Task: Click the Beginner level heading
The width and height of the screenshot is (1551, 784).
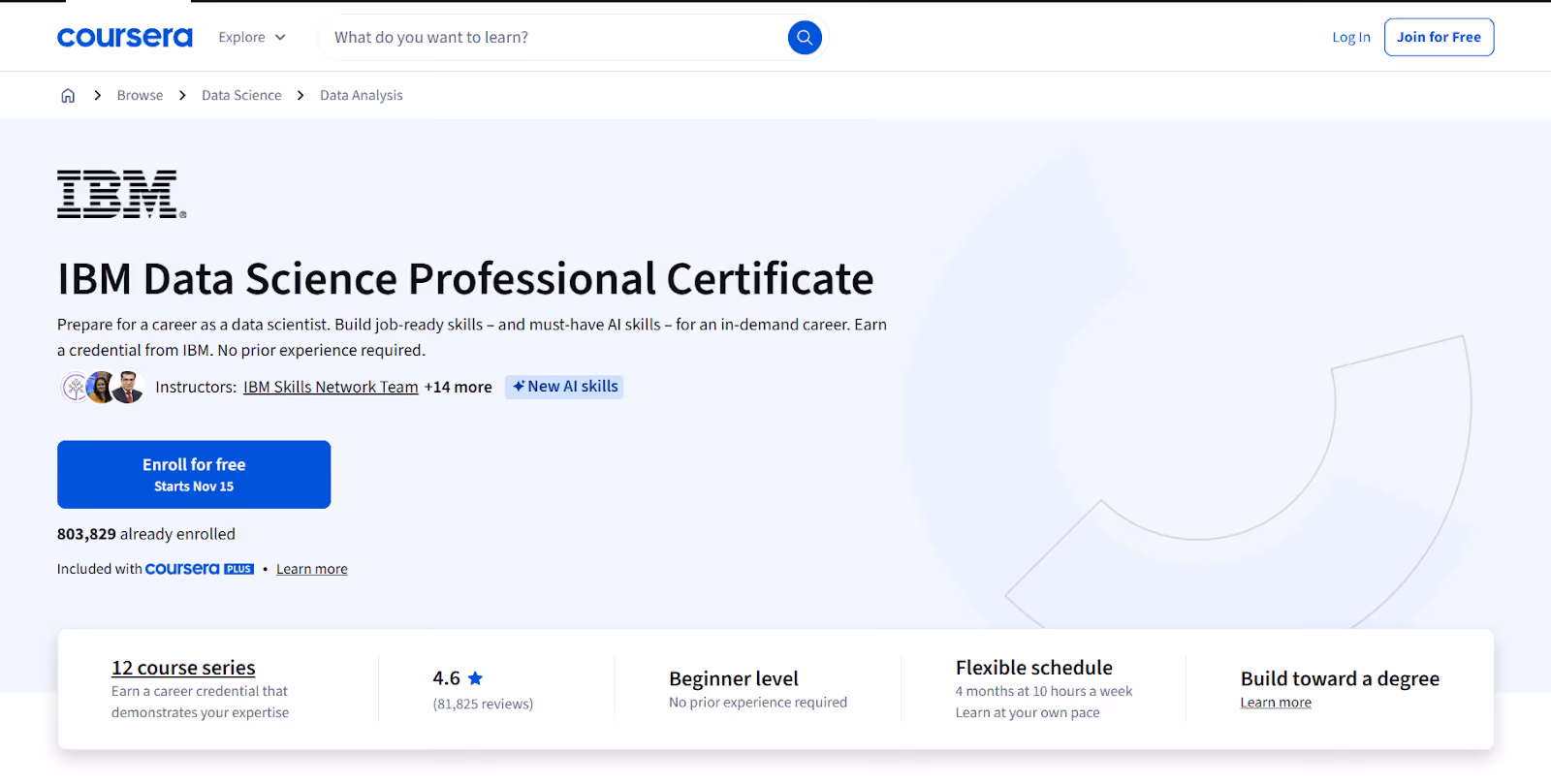Action: [734, 678]
